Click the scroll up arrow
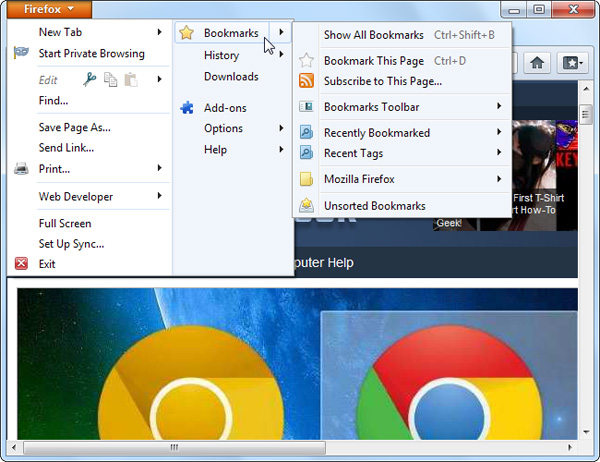The width and height of the screenshot is (600, 462). 586,89
